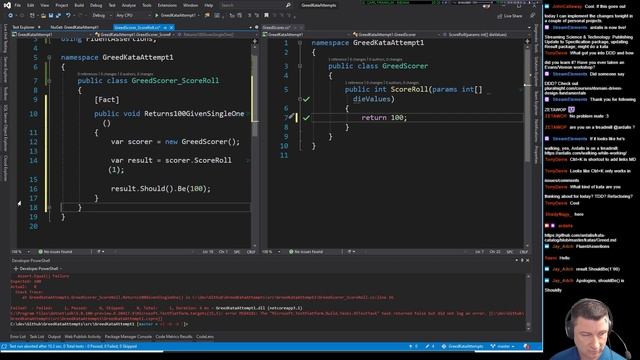Click the Save toolbar icon
The width and height of the screenshot is (640, 360).
(x=51, y=16)
